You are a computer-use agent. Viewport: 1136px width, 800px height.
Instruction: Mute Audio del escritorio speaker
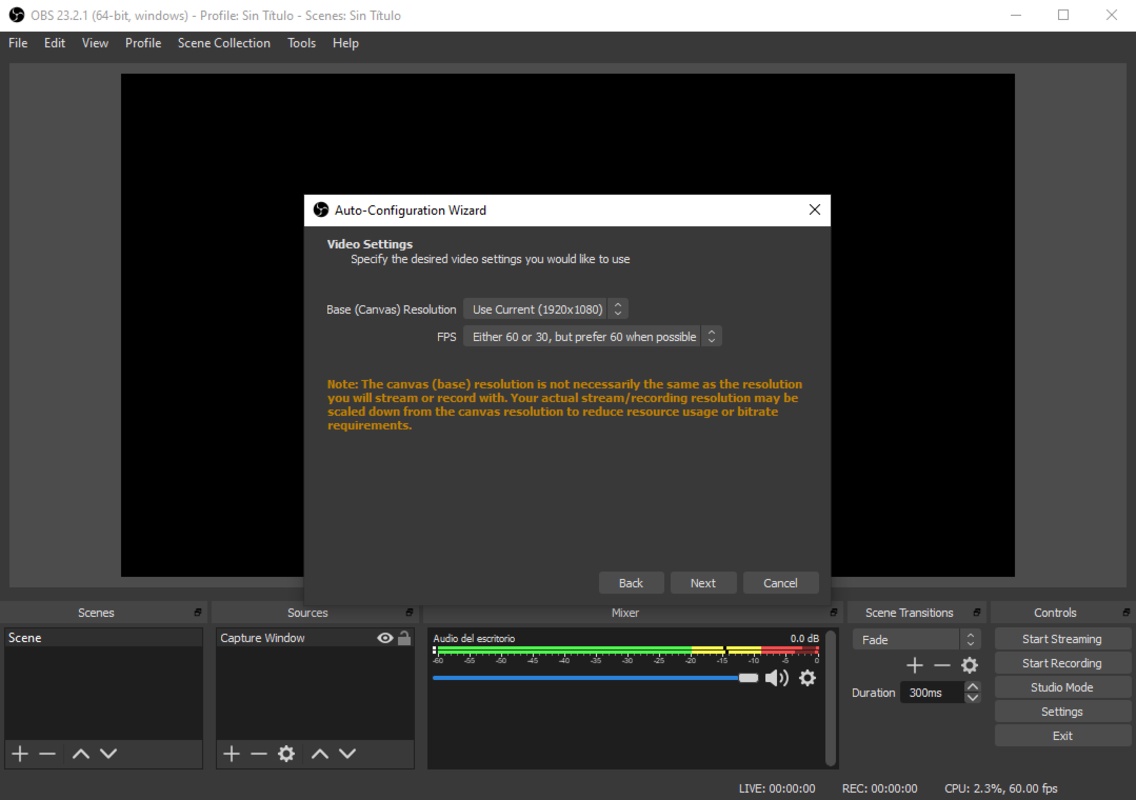click(x=776, y=678)
